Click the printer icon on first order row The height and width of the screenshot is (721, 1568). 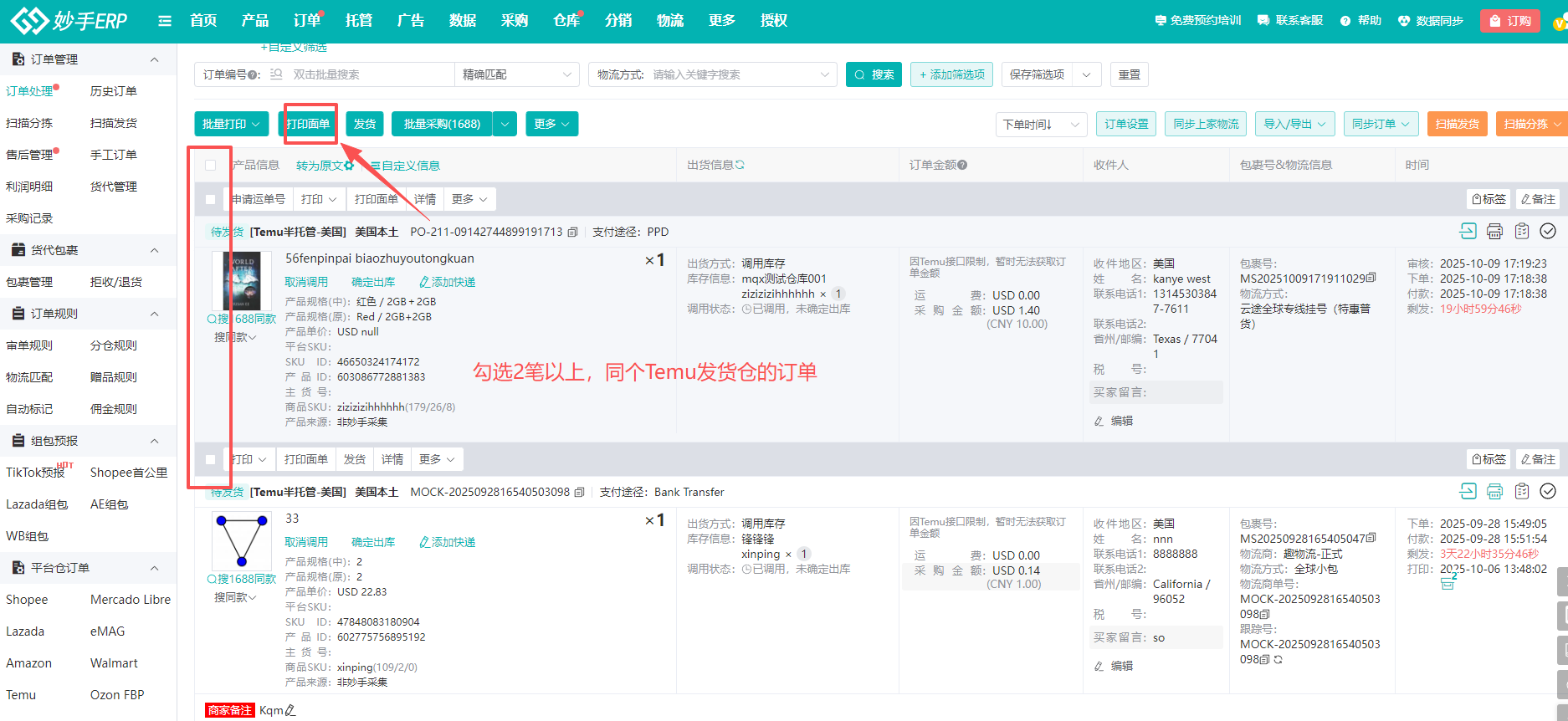click(x=1494, y=232)
